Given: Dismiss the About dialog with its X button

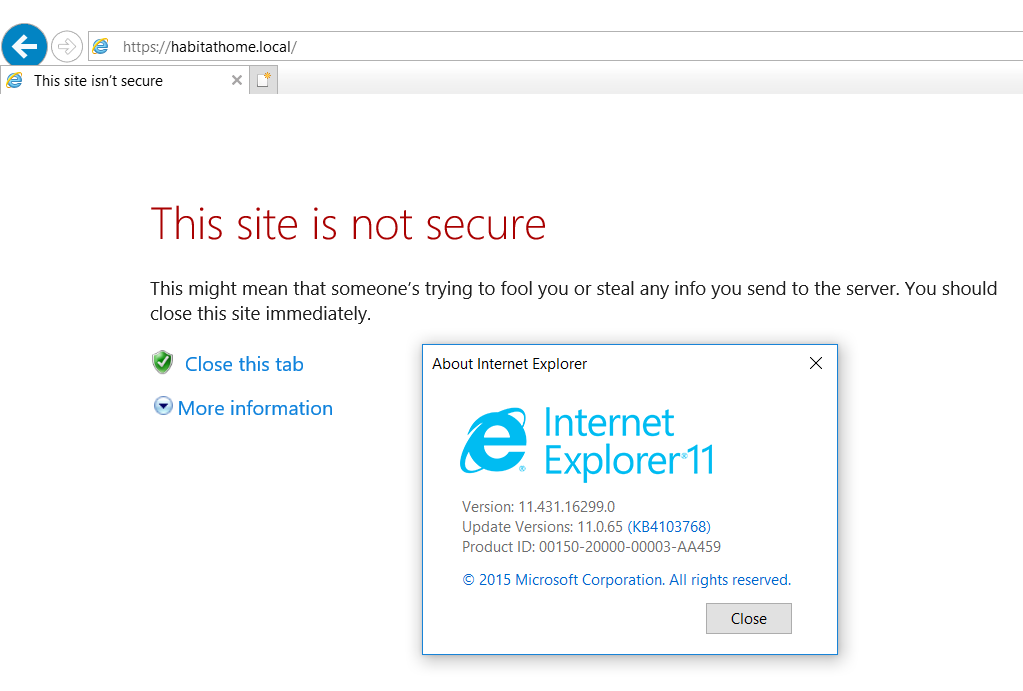Looking at the screenshot, I should [x=815, y=363].
